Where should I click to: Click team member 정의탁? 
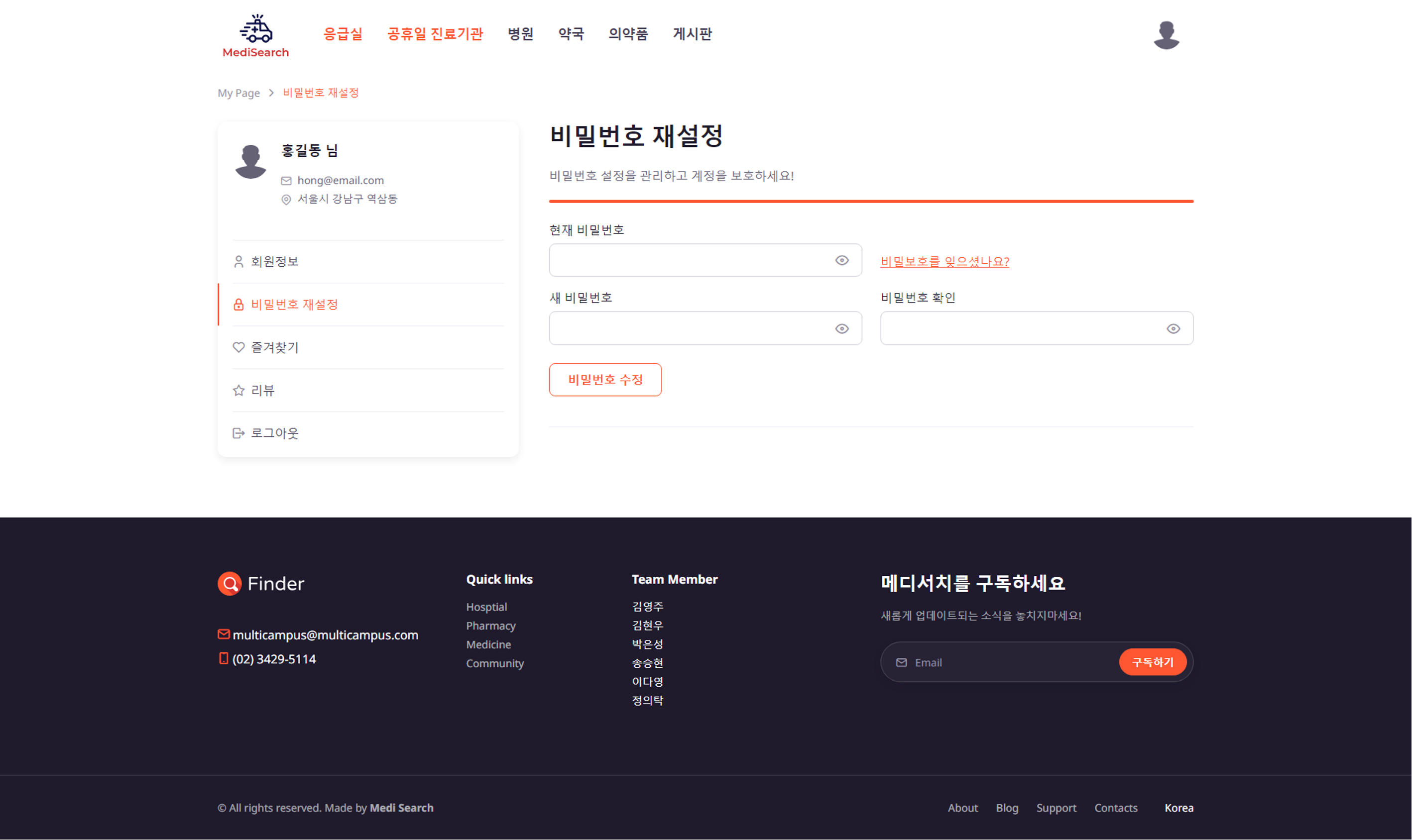[647, 700]
